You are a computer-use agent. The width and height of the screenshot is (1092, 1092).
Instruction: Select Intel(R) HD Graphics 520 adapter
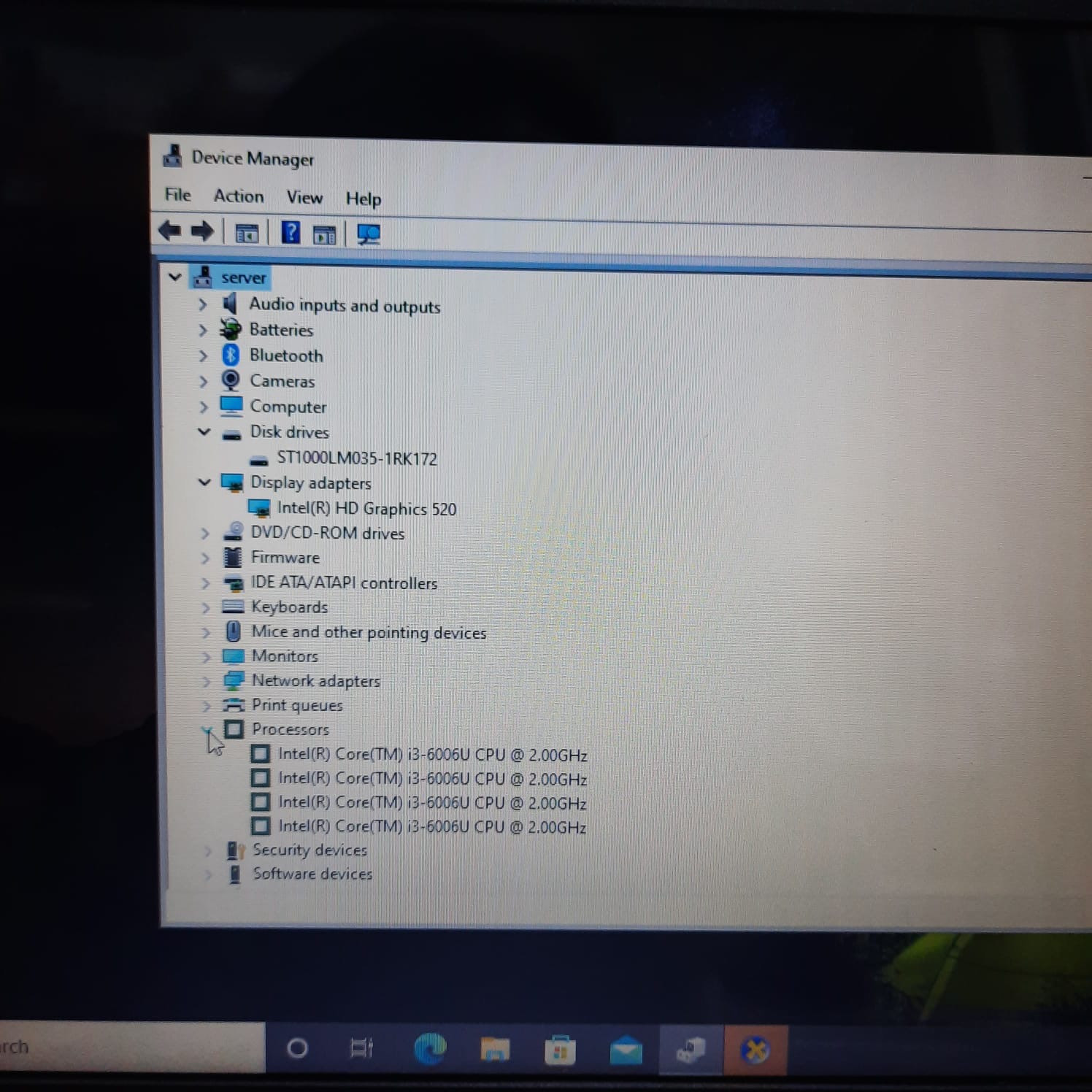(x=366, y=508)
